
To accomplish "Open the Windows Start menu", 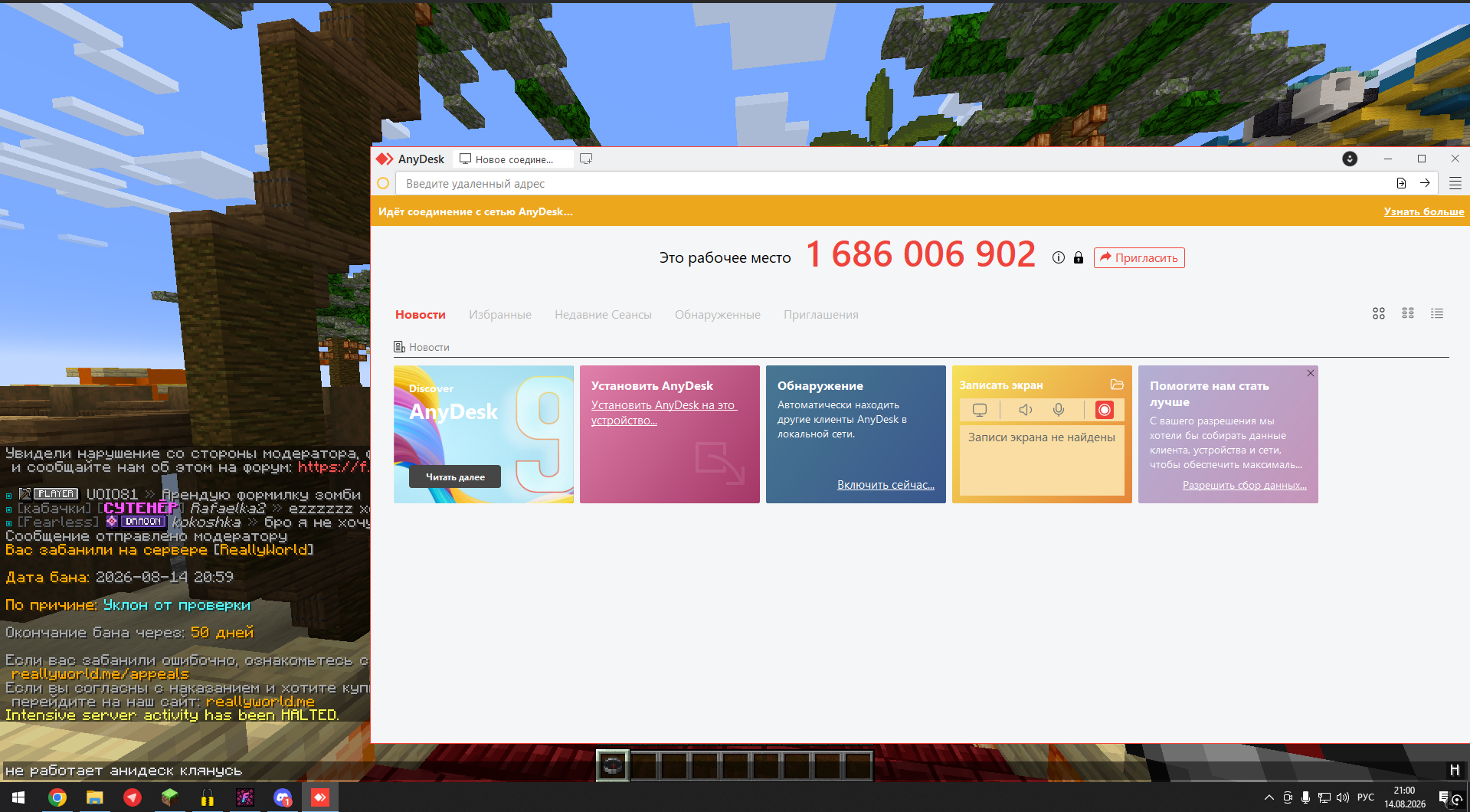I will coord(18,797).
